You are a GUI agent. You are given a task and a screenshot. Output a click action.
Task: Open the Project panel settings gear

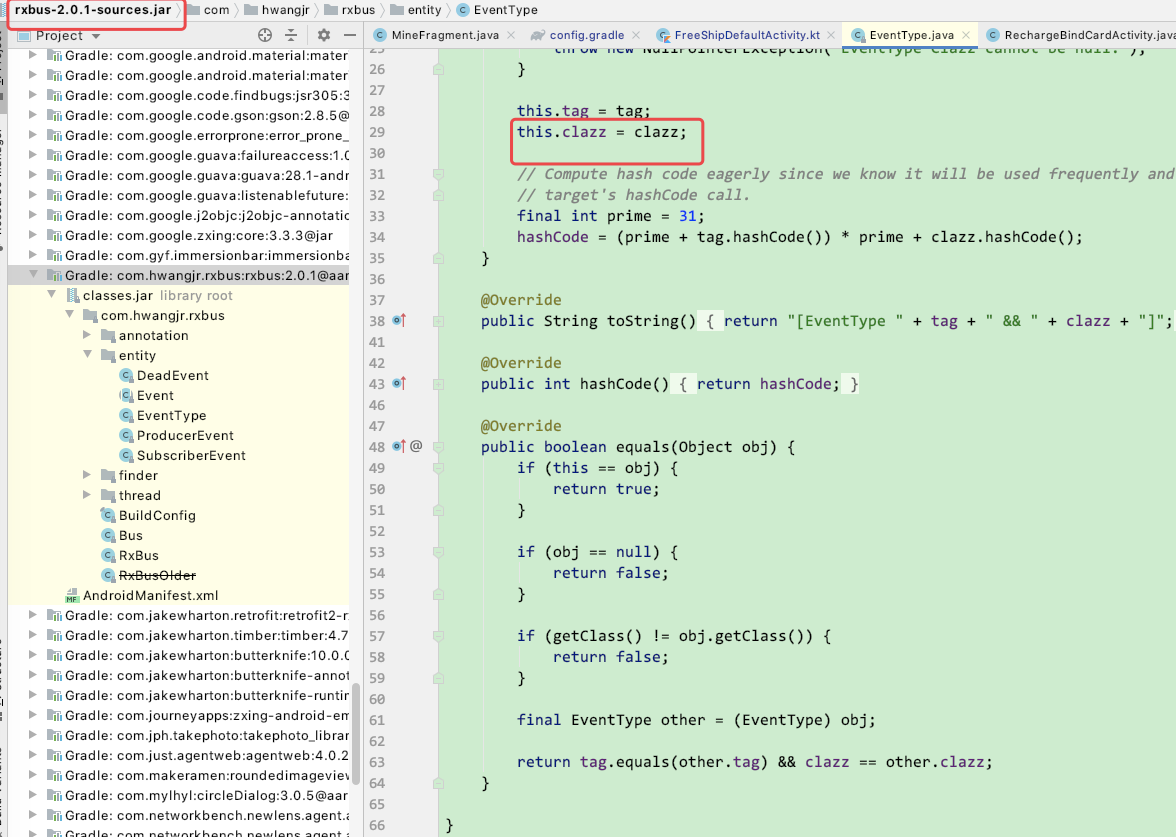[322, 33]
